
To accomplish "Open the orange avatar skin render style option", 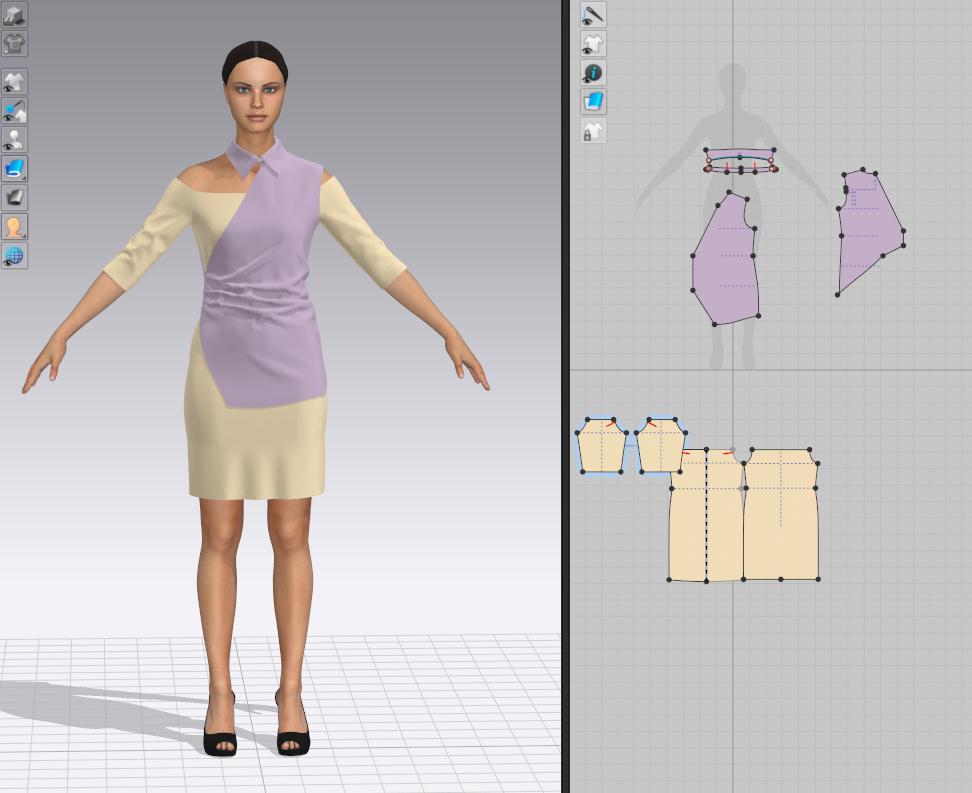I will click(x=14, y=227).
